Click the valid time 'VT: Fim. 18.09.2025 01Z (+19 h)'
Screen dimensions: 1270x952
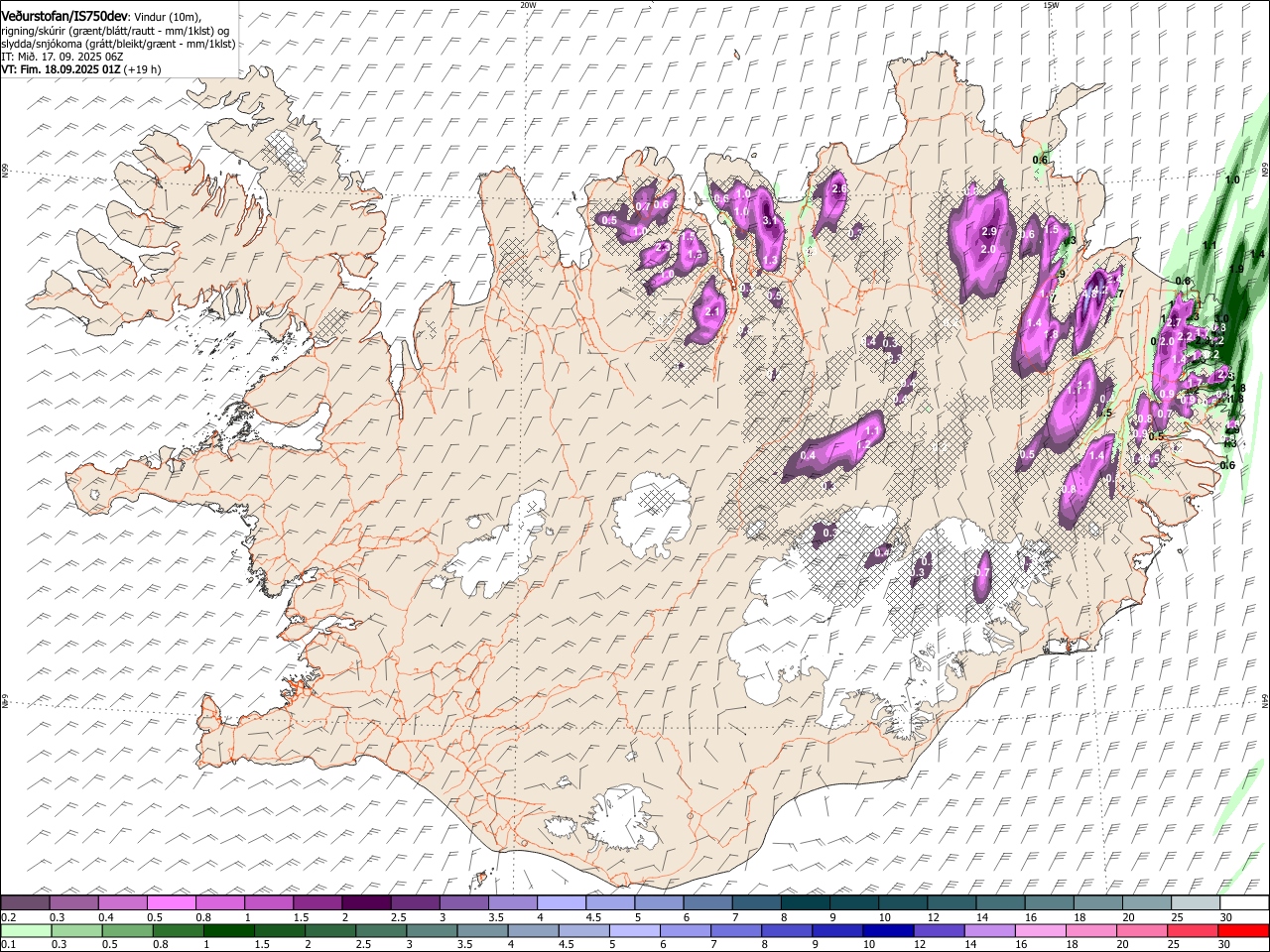[81, 69]
